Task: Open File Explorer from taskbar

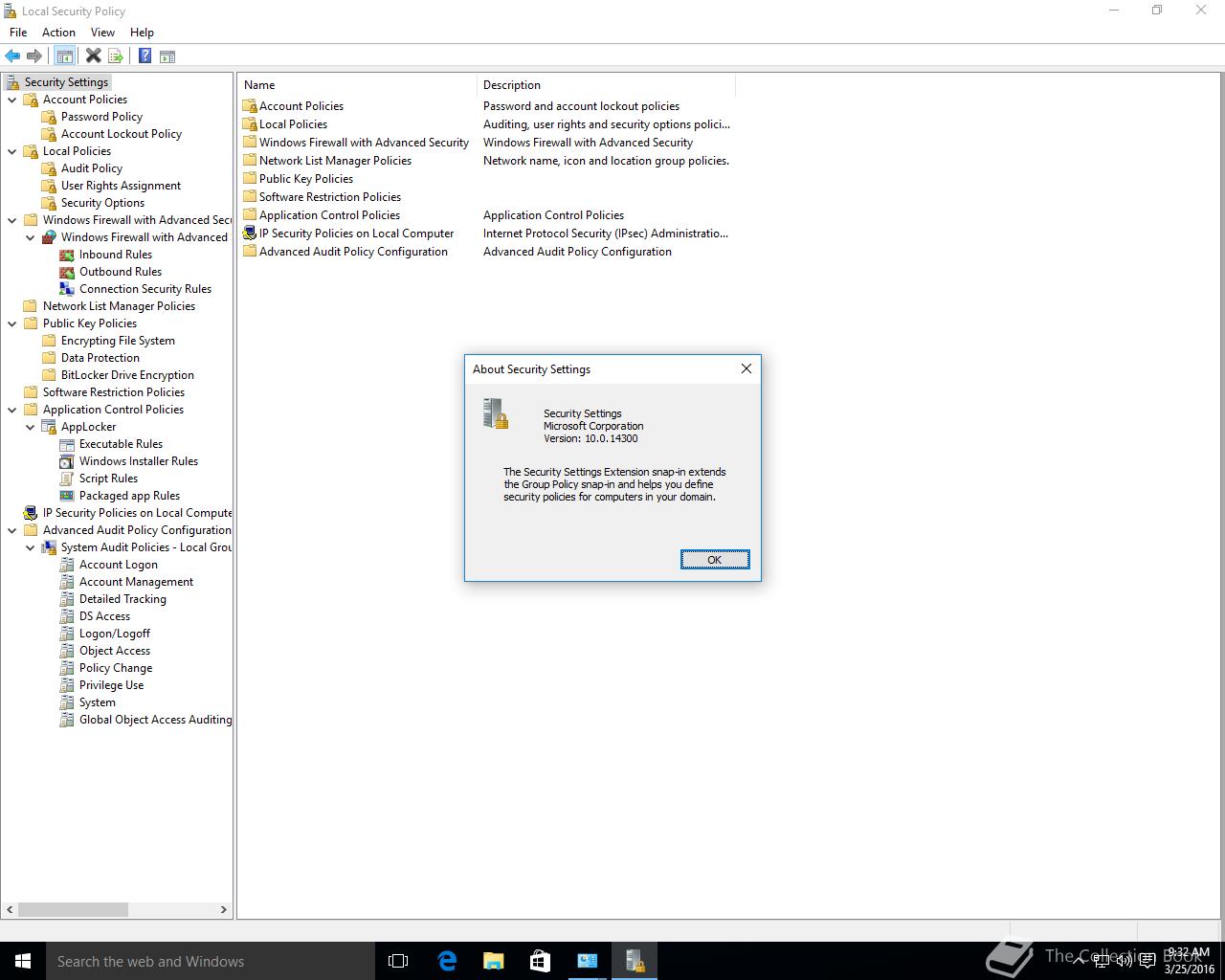Action: [x=493, y=961]
